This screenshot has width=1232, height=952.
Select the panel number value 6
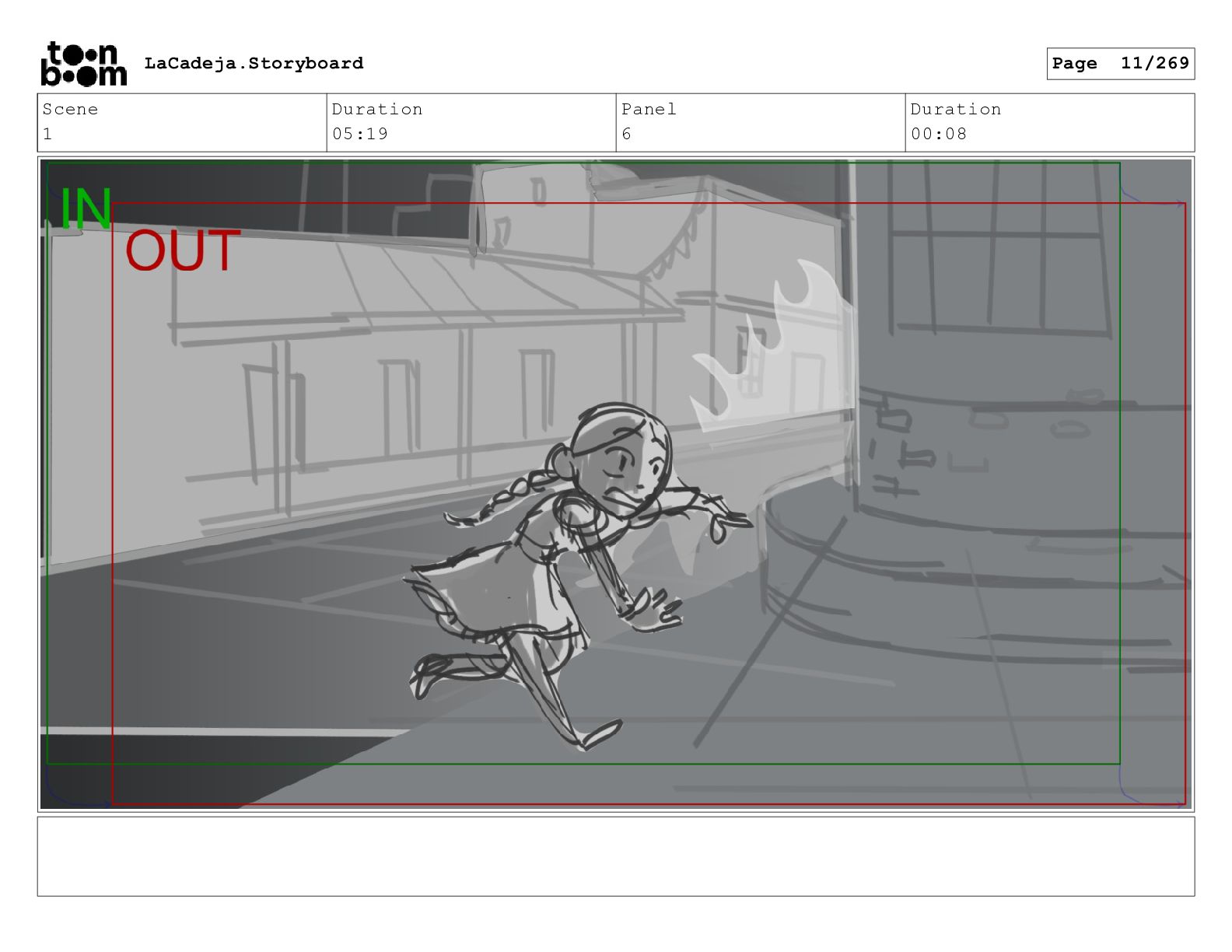pyautogui.click(x=626, y=134)
